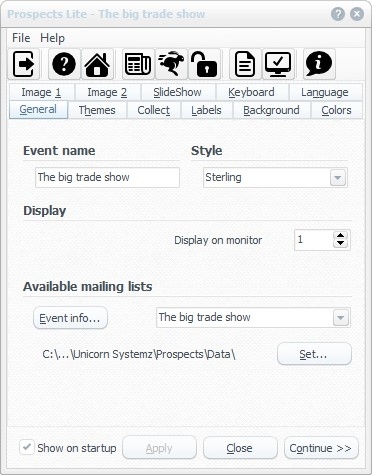This screenshot has width=372, height=475.
Task: Open the File menu
Action: pyautogui.click(x=21, y=38)
